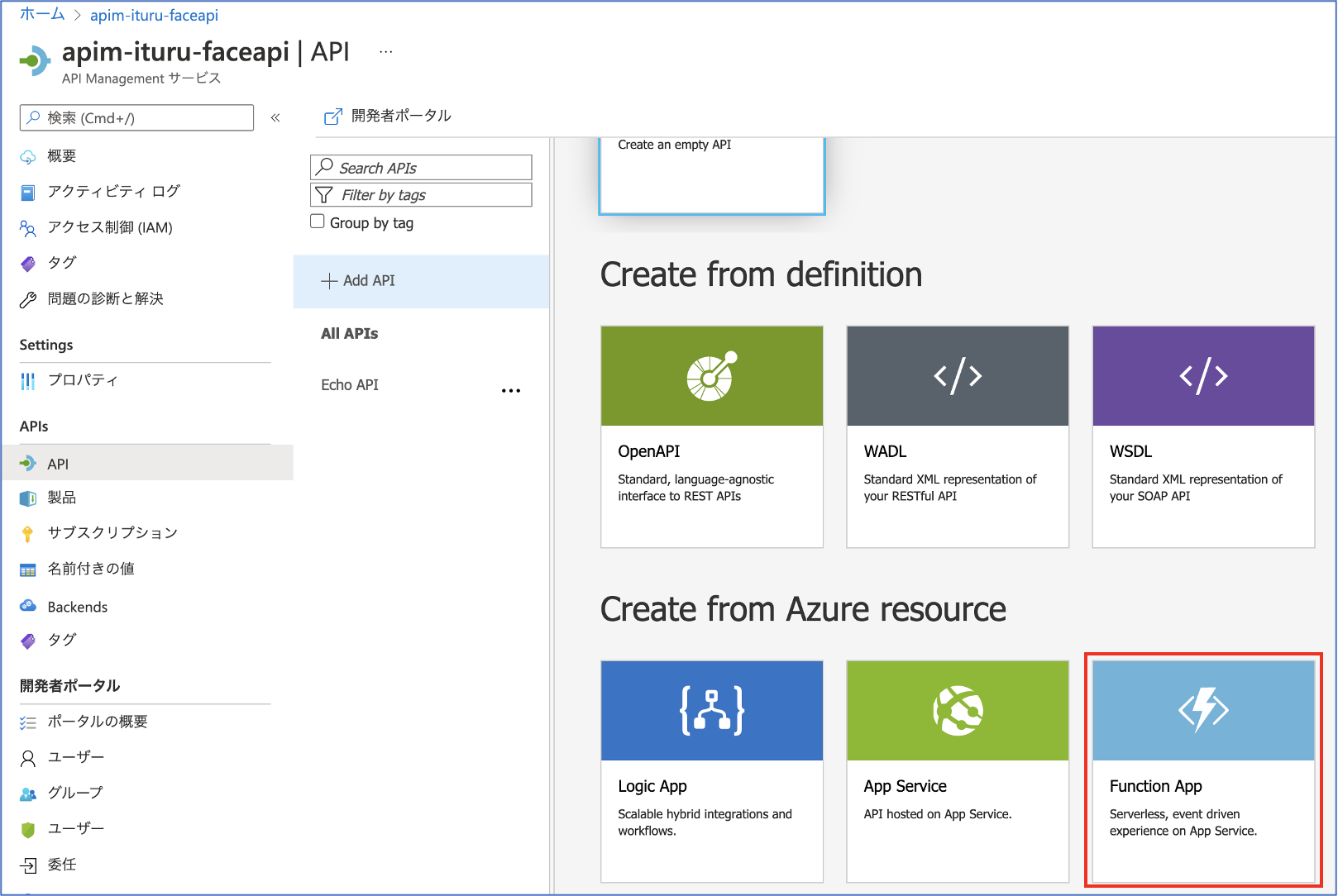The width and height of the screenshot is (1338, 896).
Task: Click the 製品 products cube icon
Action: pos(28,498)
